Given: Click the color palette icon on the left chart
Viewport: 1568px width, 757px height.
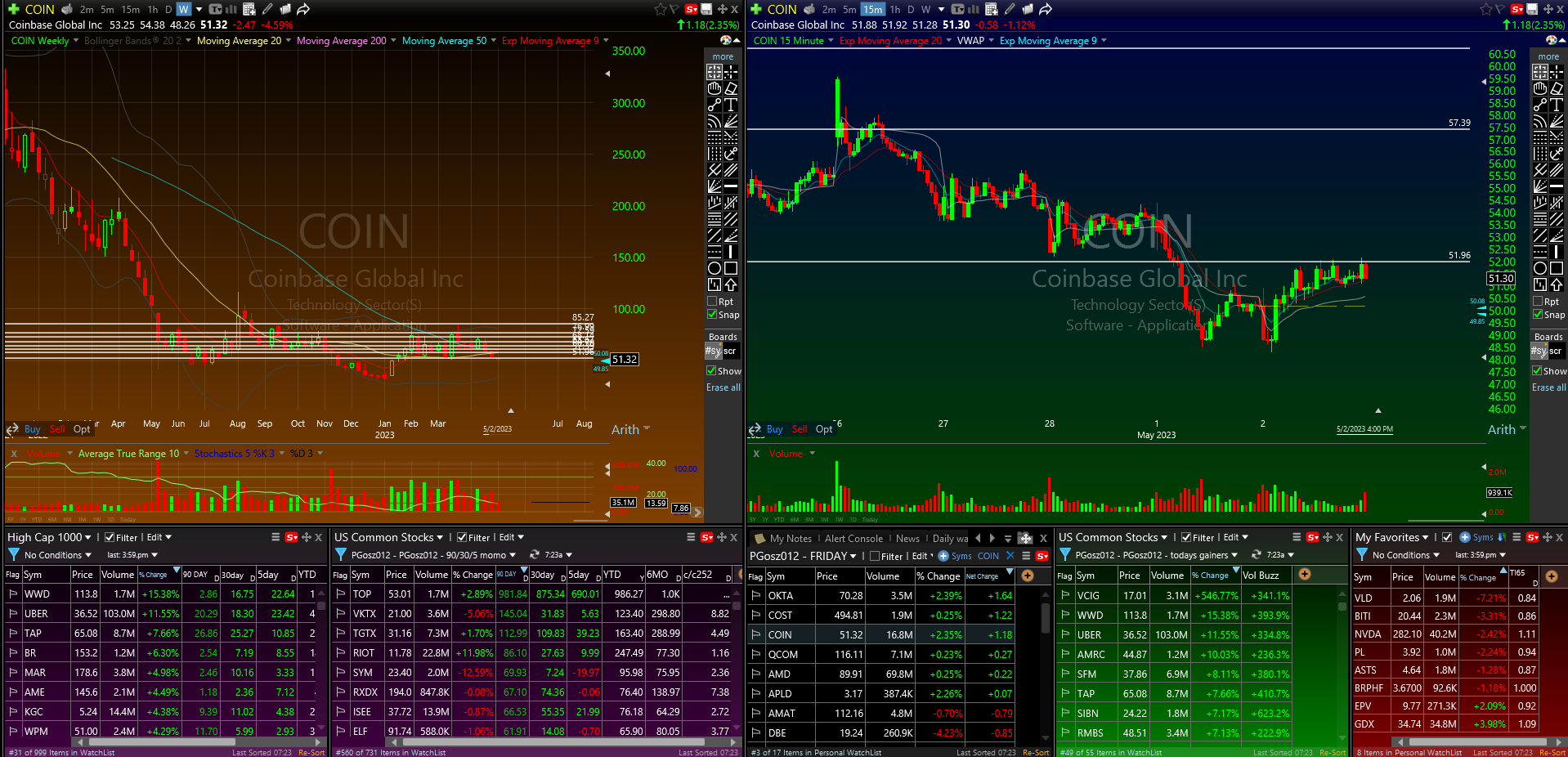Looking at the screenshot, I should [x=726, y=40].
